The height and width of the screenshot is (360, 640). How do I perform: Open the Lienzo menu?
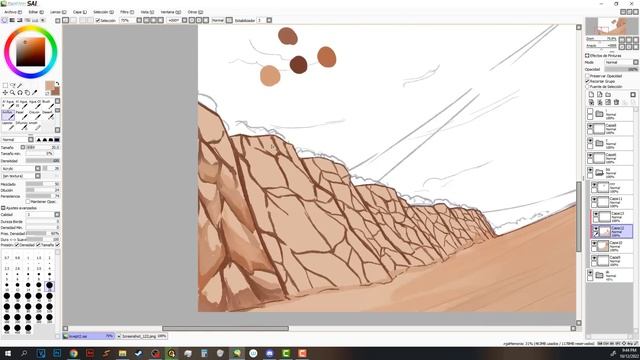click(x=58, y=12)
